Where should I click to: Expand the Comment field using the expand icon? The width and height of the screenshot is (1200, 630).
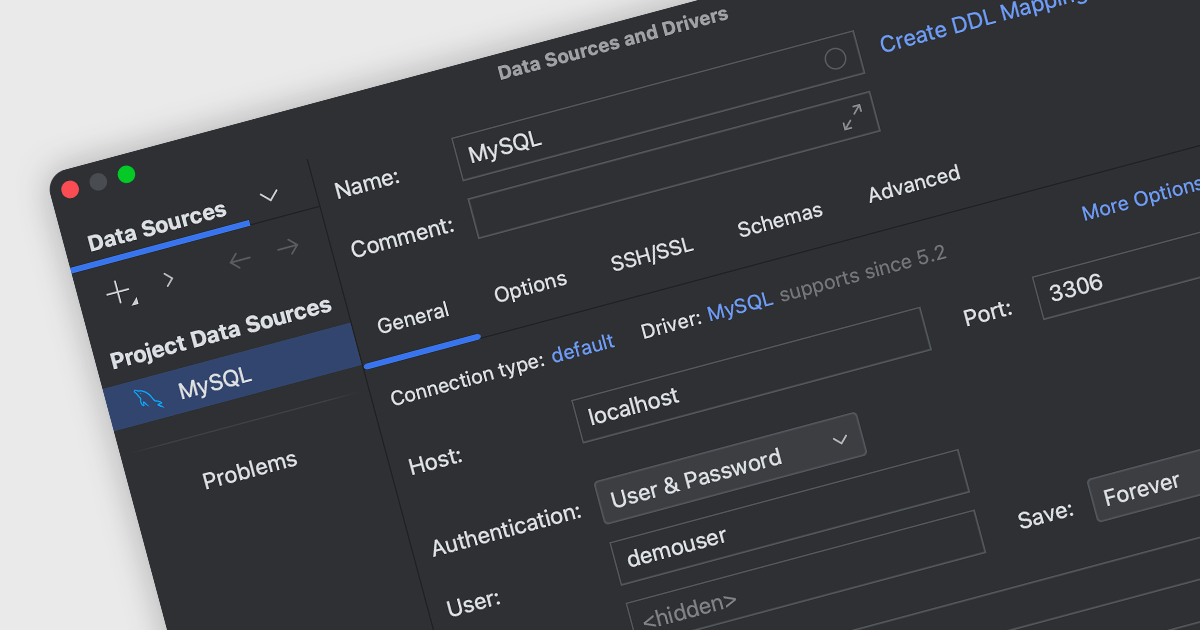pos(852,118)
